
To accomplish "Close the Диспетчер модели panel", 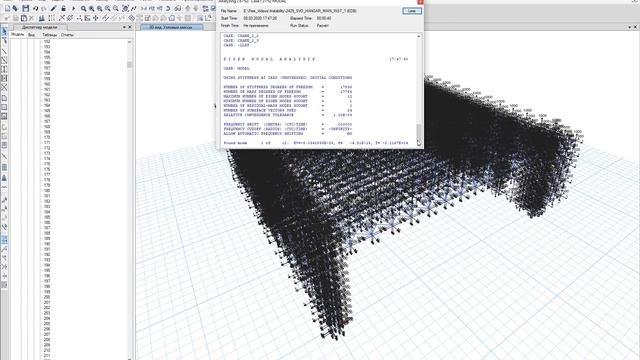I will (x=130, y=27).
